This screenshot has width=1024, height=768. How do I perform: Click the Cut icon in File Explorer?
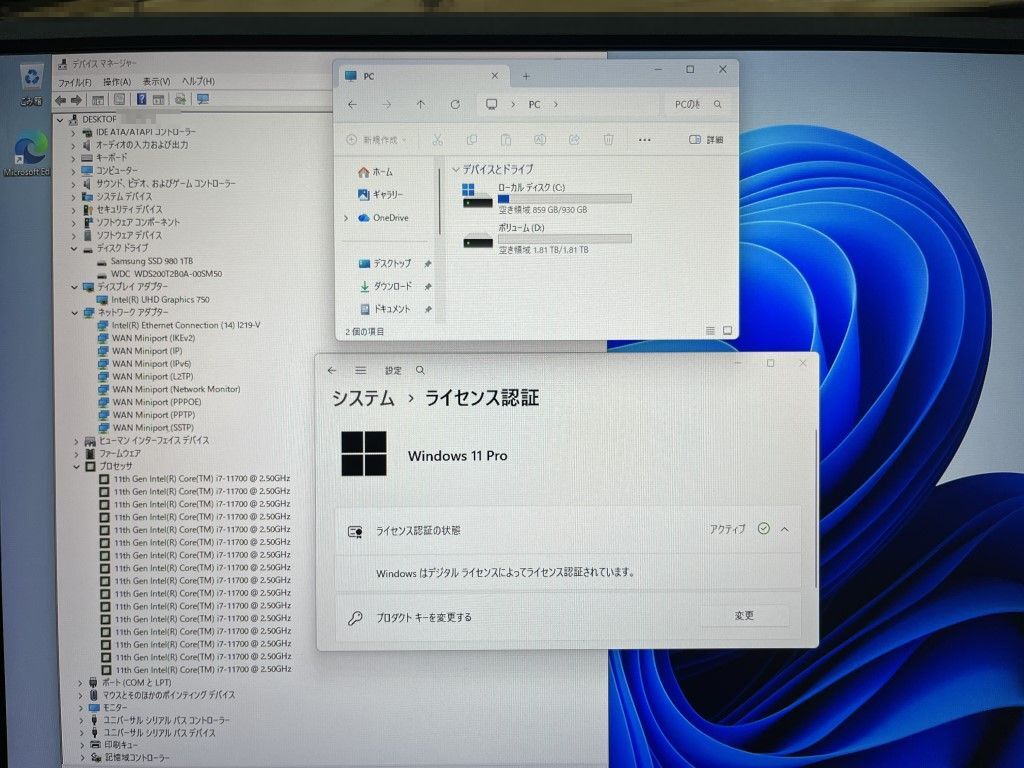coord(438,140)
